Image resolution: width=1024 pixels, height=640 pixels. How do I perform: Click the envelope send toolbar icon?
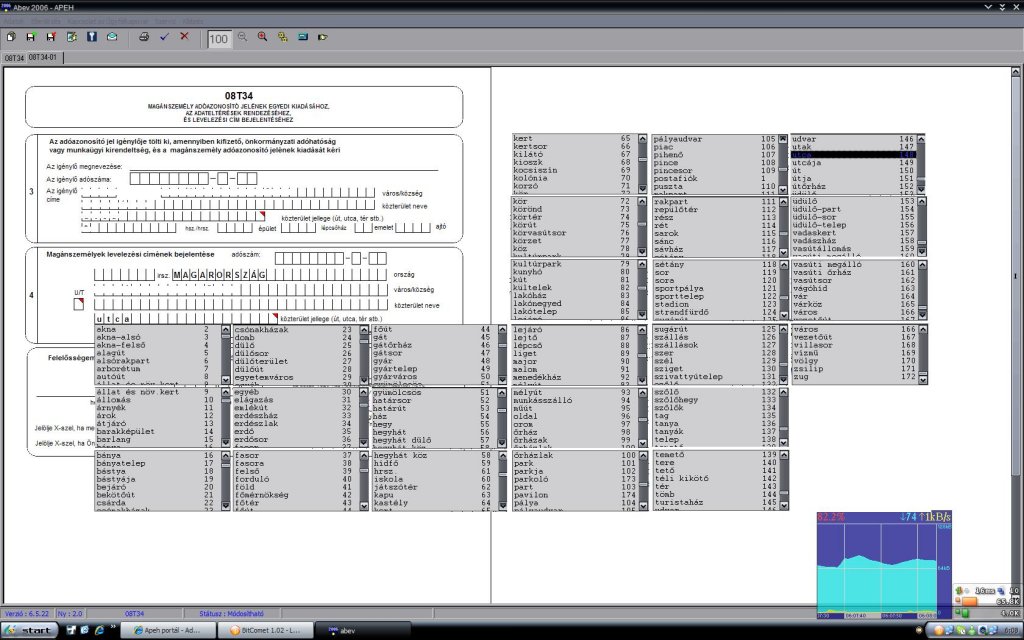coord(112,37)
